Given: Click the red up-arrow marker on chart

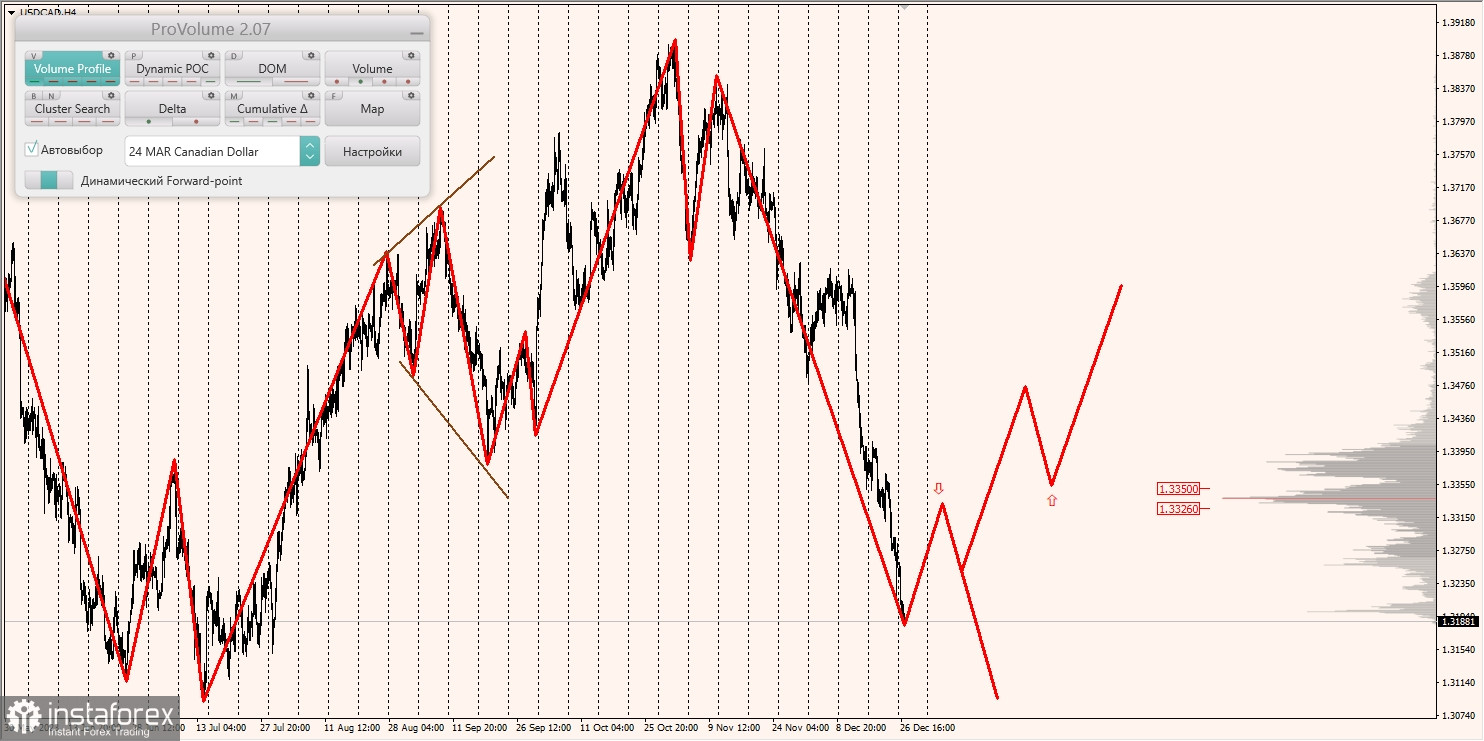Looking at the screenshot, I should pyautogui.click(x=1051, y=500).
